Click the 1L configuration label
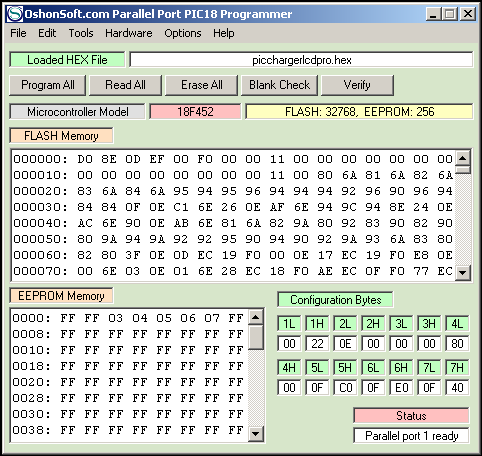This screenshot has height=456, width=482. [x=289, y=323]
